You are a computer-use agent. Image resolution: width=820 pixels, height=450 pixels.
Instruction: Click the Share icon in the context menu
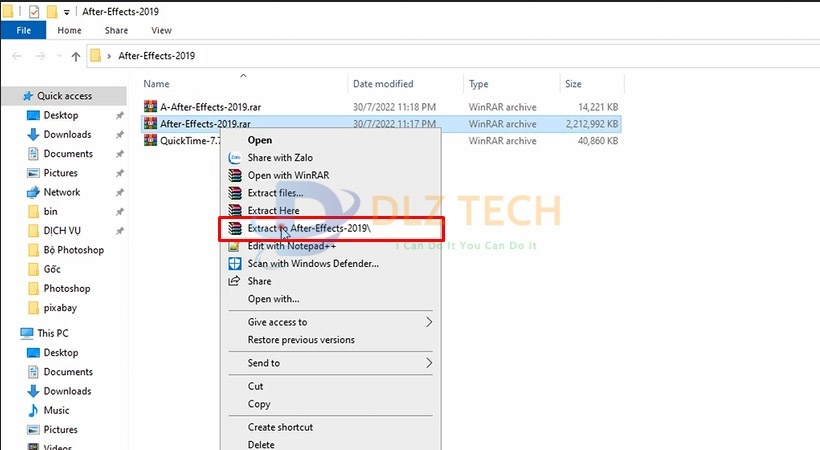[234, 281]
